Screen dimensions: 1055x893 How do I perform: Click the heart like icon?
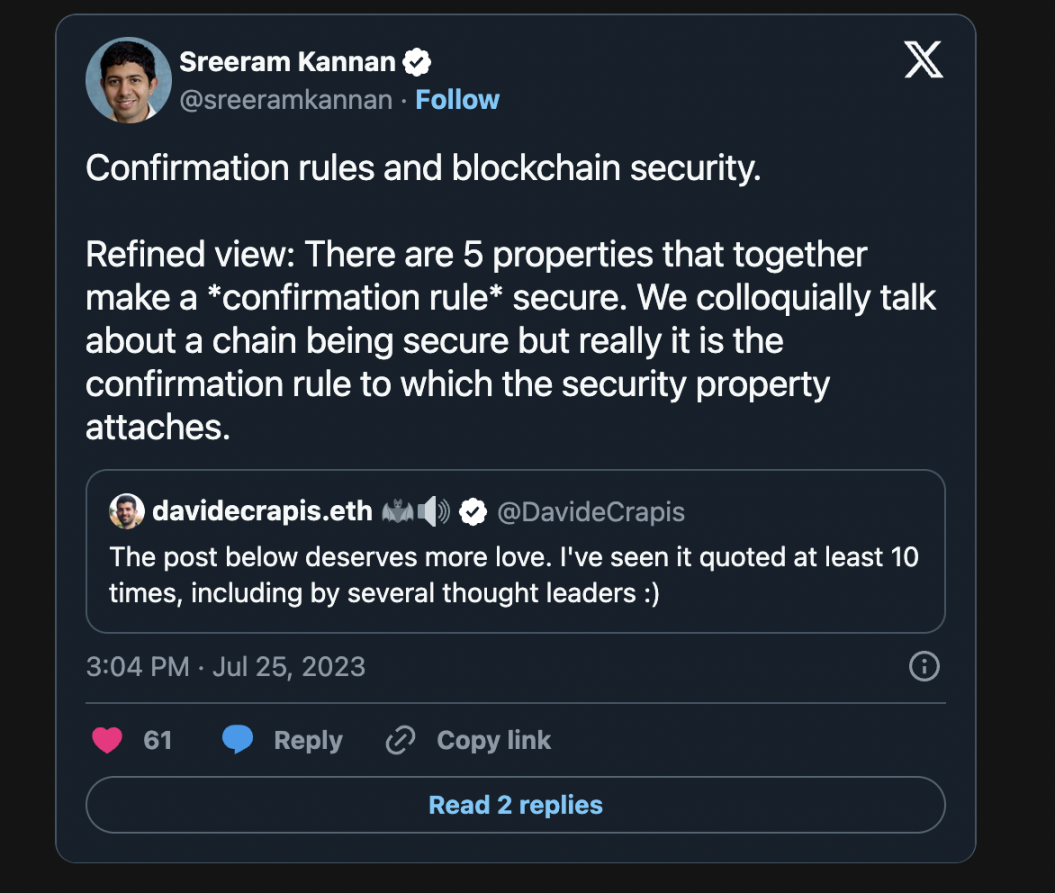107,740
